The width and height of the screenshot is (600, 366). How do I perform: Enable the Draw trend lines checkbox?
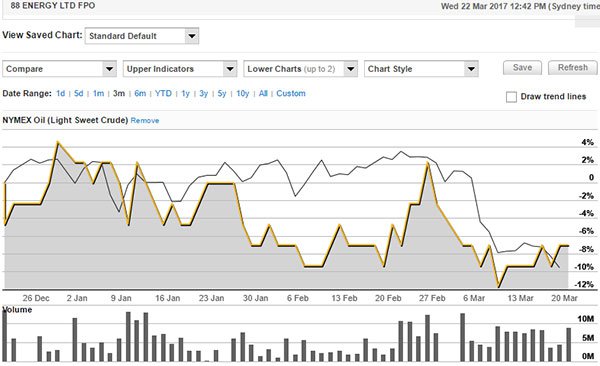(511, 97)
